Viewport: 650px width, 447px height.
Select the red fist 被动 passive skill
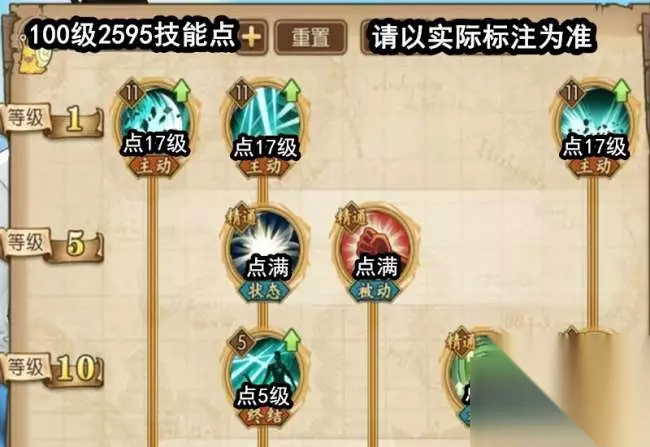[375, 251]
